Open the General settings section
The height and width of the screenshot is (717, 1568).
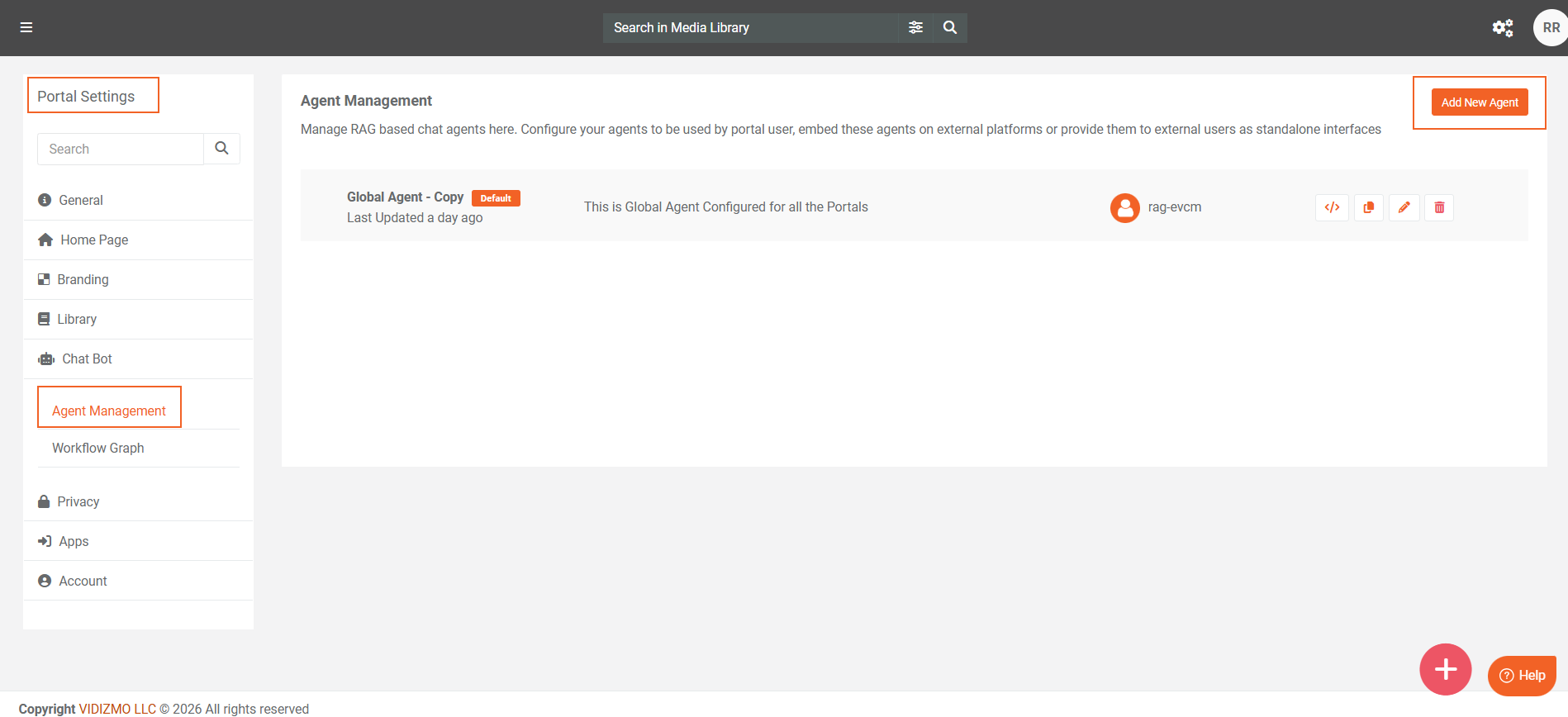(x=81, y=200)
